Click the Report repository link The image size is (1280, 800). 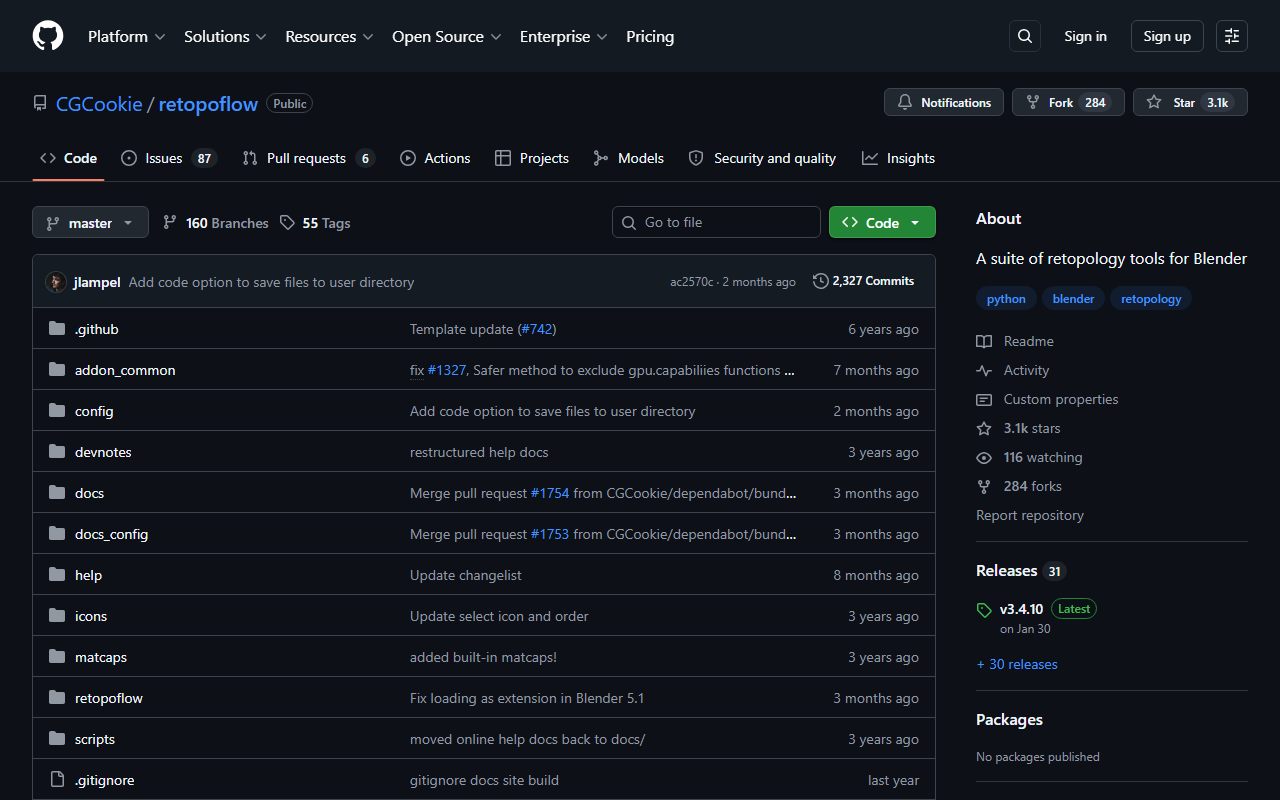tap(1030, 515)
